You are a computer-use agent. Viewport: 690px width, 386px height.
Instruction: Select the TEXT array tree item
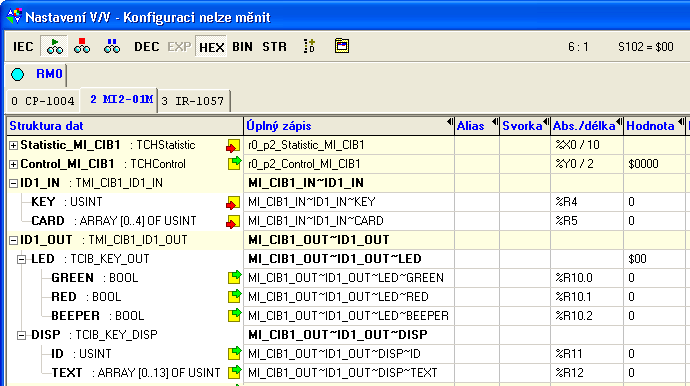136,373
